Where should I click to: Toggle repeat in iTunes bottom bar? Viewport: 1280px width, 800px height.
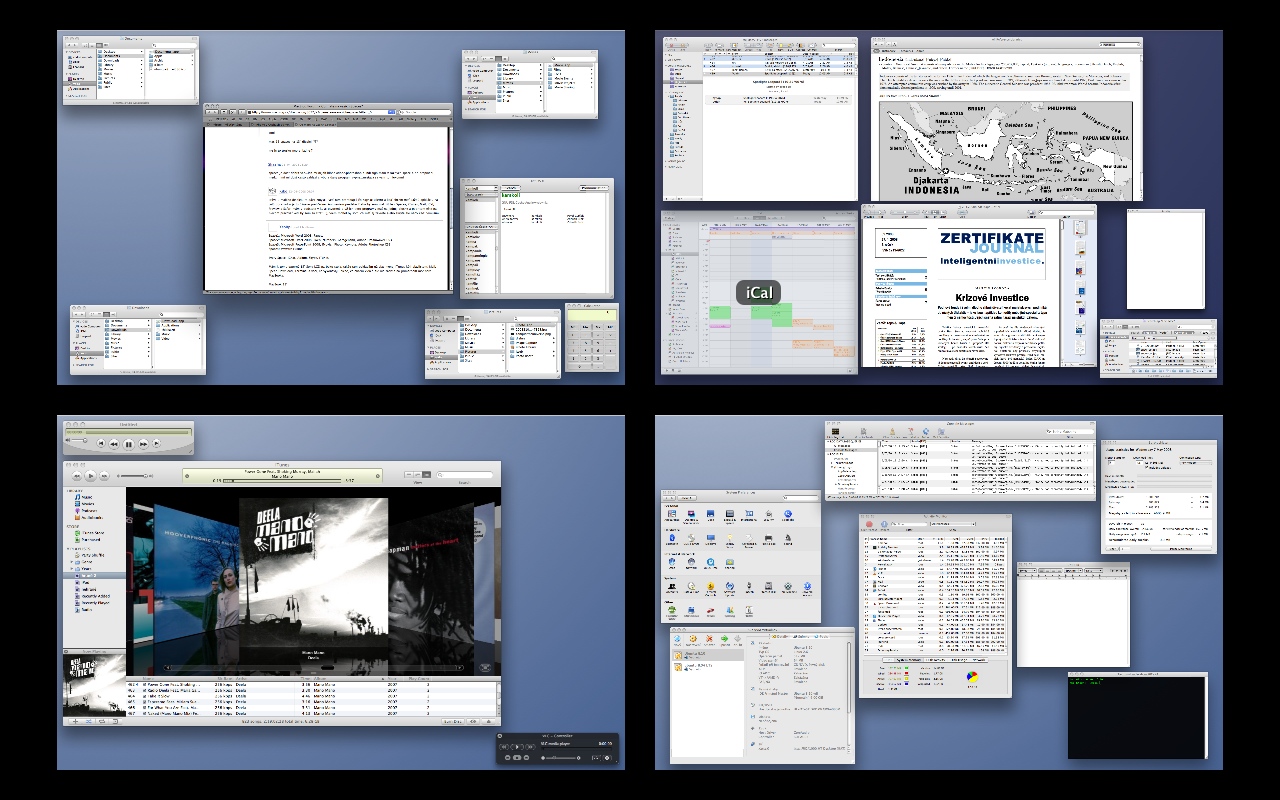(102, 721)
